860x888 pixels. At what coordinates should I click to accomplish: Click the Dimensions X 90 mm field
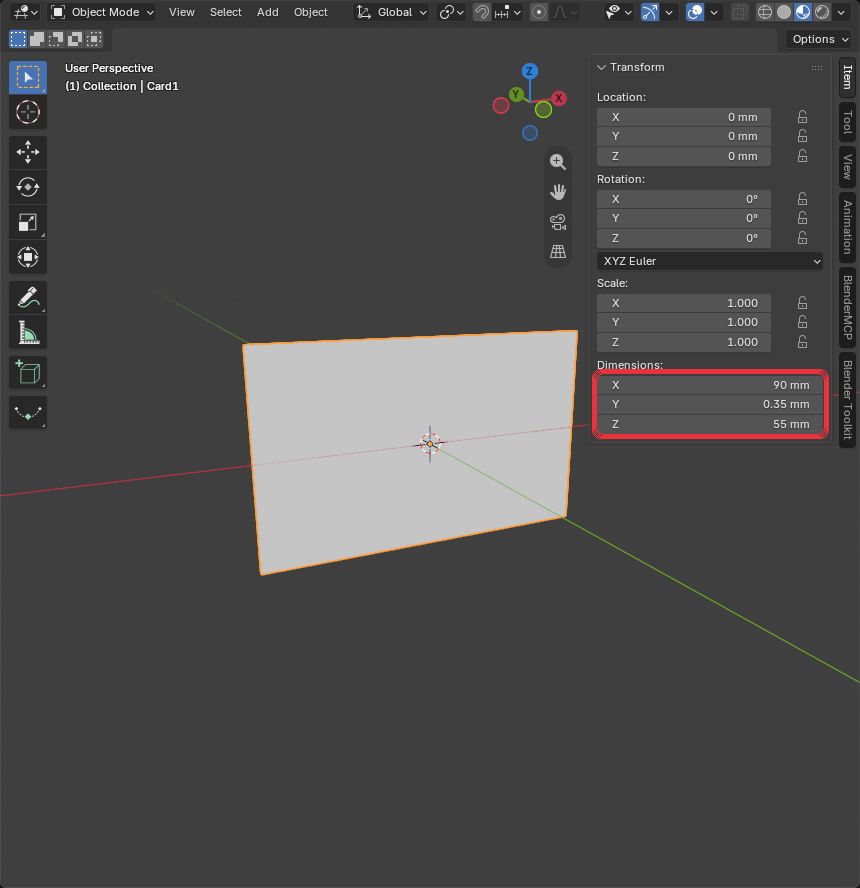point(709,385)
